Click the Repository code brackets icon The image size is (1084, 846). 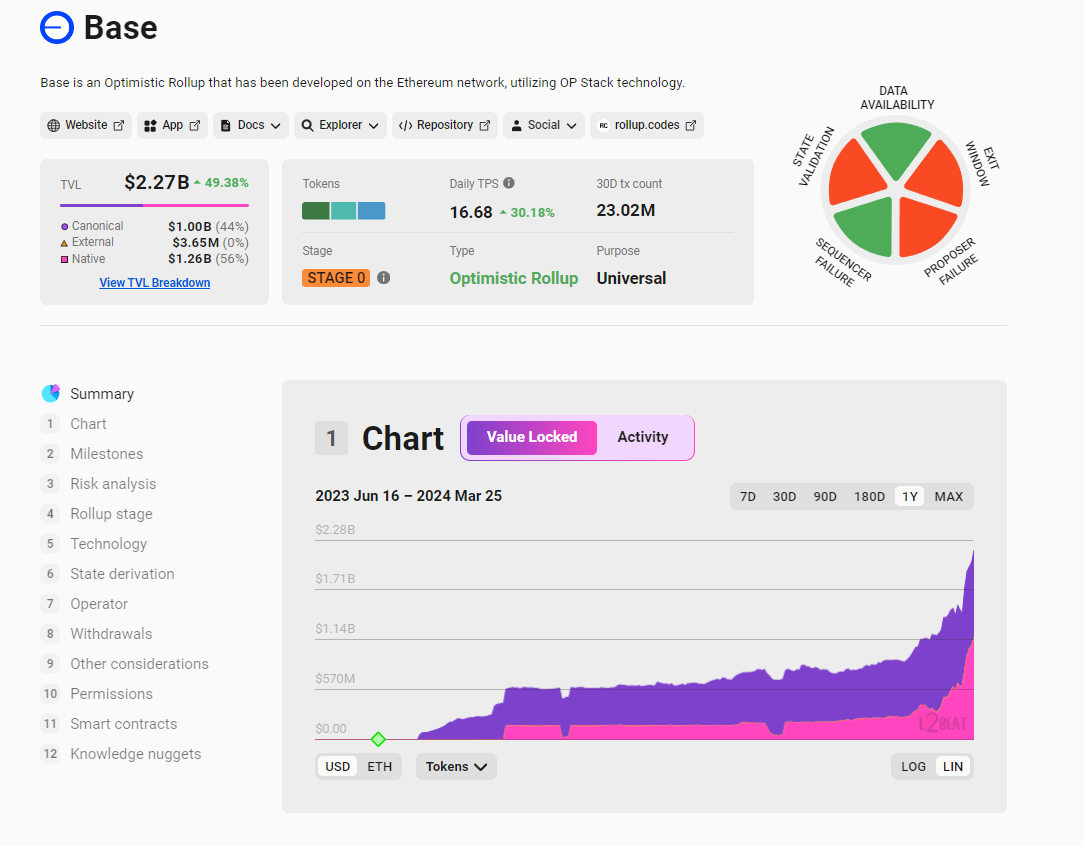pyautogui.click(x=406, y=126)
